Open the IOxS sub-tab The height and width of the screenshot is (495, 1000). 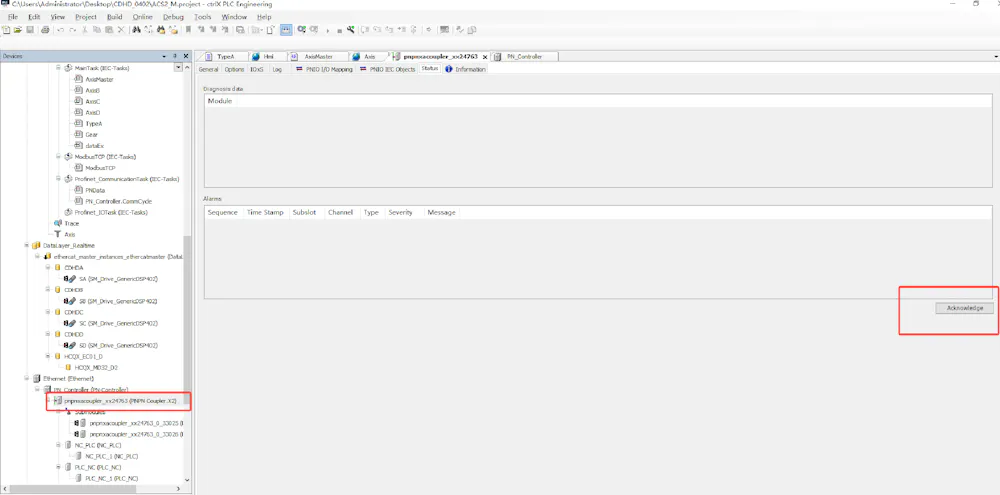click(x=257, y=69)
